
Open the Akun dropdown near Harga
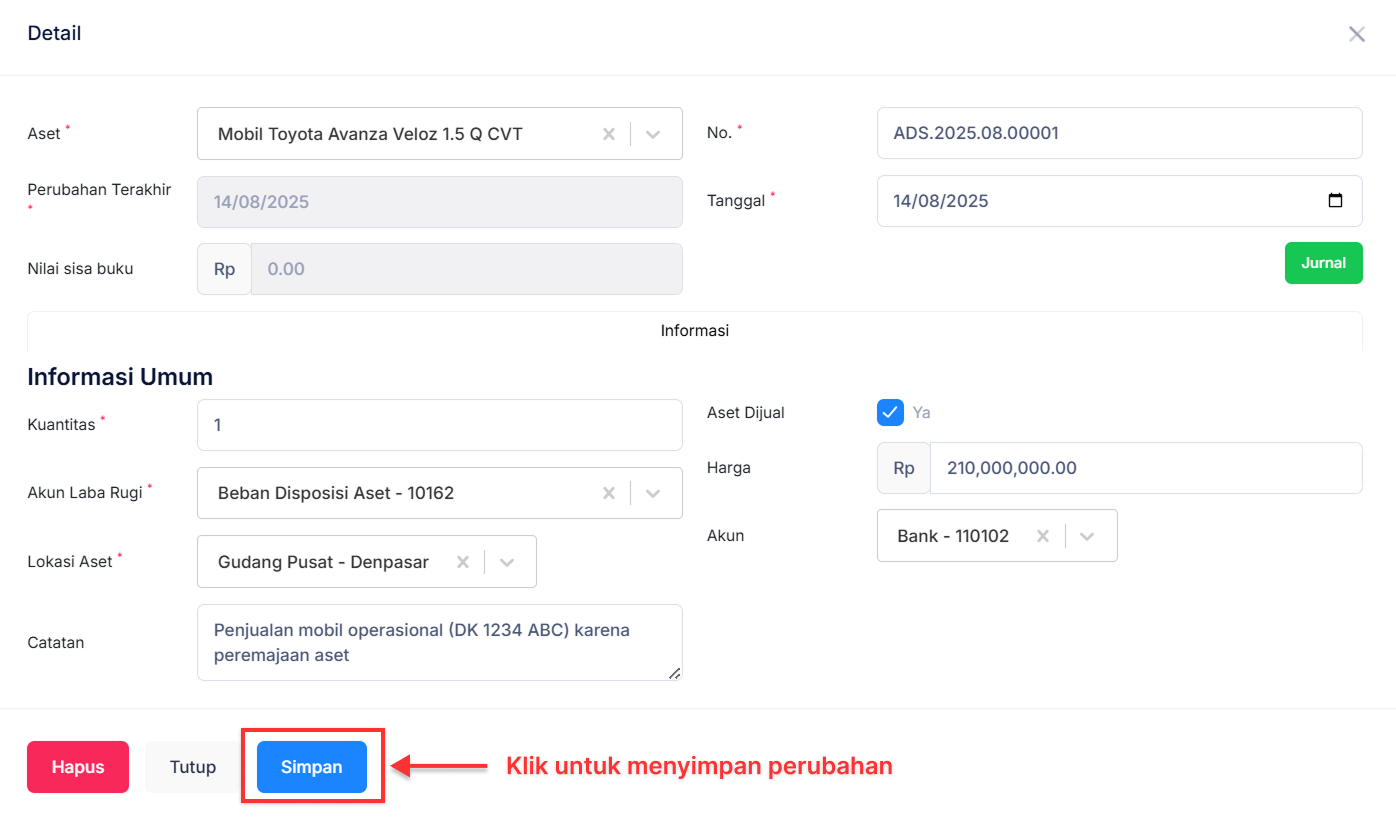pos(1087,535)
